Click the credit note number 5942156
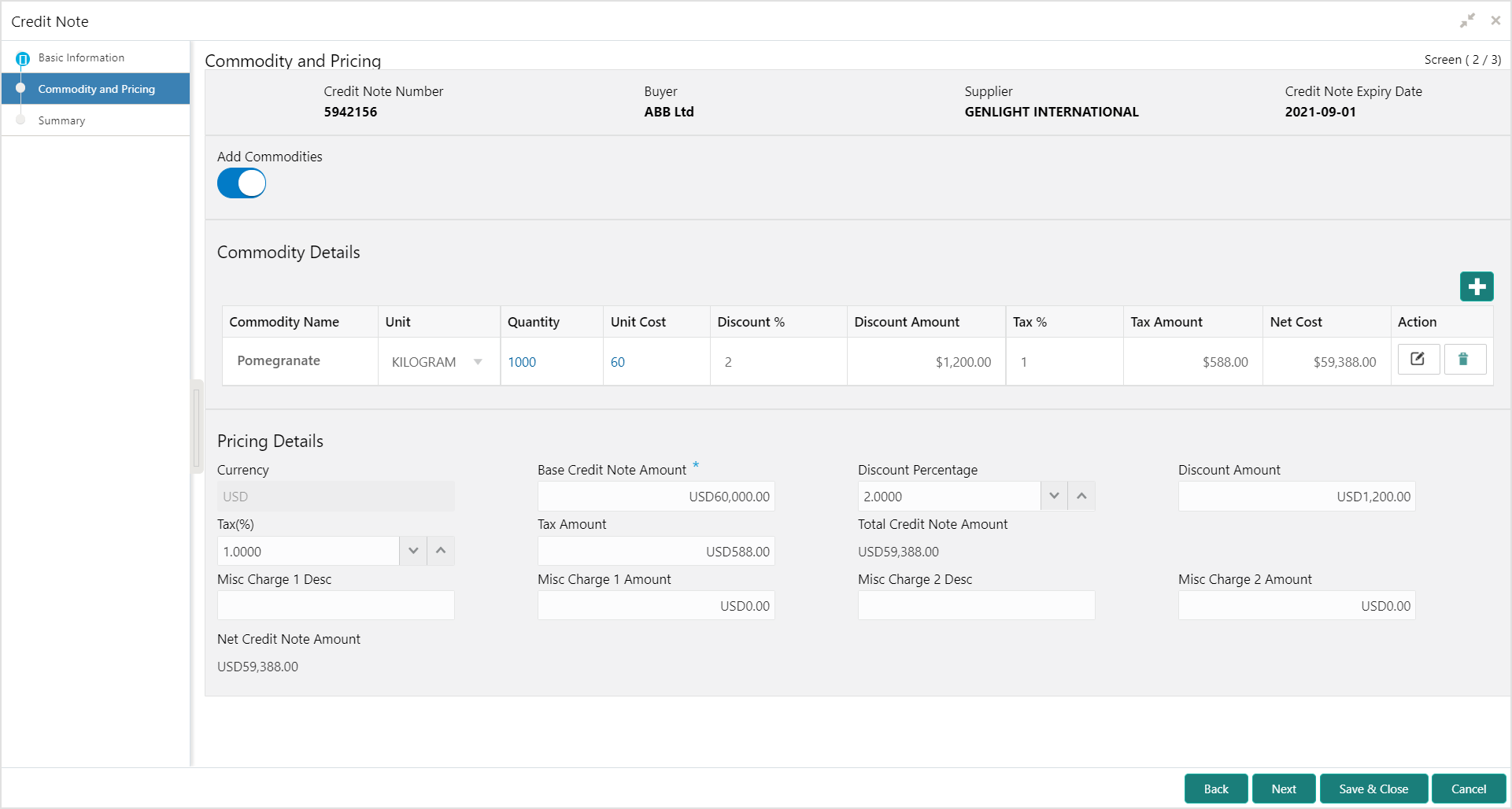 [x=351, y=112]
